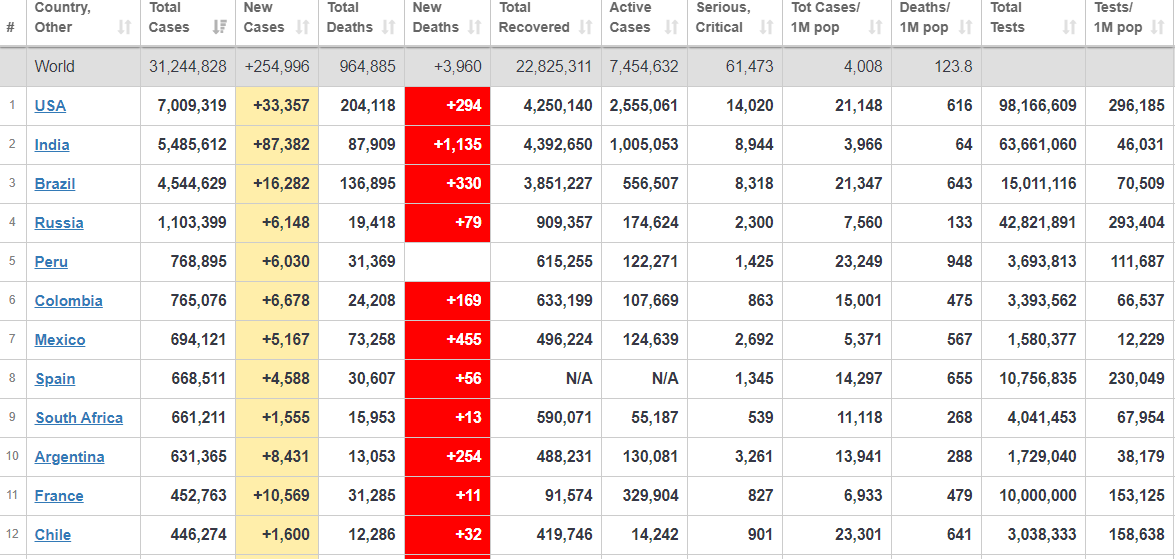Click Brazil total recovered 3,851,227
The width and height of the screenshot is (1175, 559).
pos(558,184)
